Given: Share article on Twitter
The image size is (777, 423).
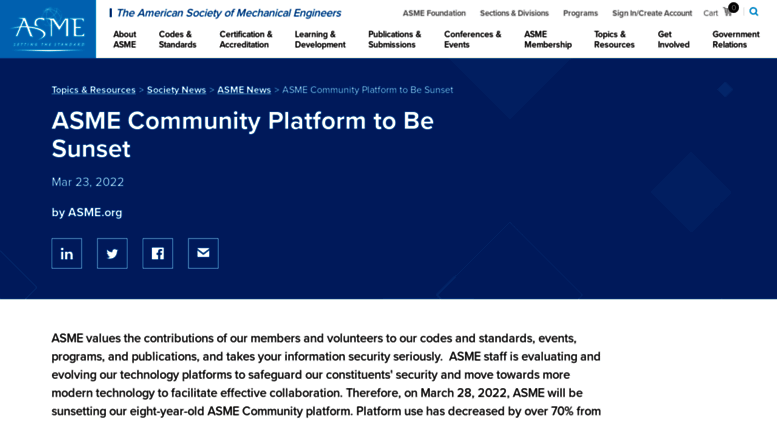Looking at the screenshot, I should coord(112,254).
